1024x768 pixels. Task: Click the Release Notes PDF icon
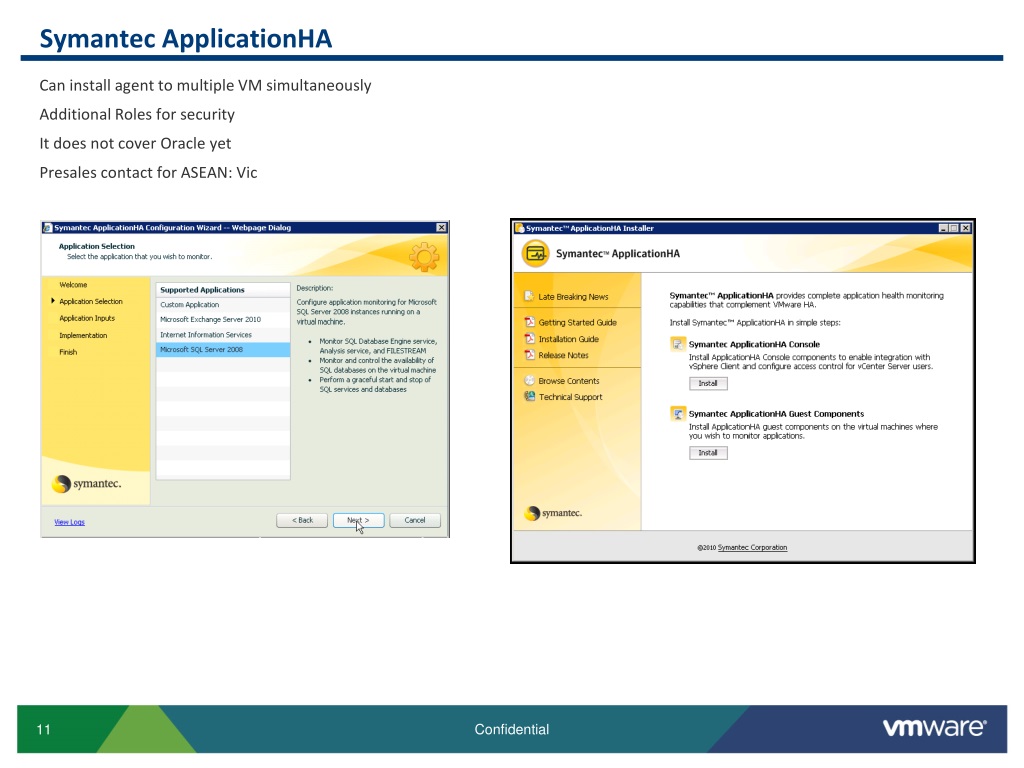coord(530,355)
